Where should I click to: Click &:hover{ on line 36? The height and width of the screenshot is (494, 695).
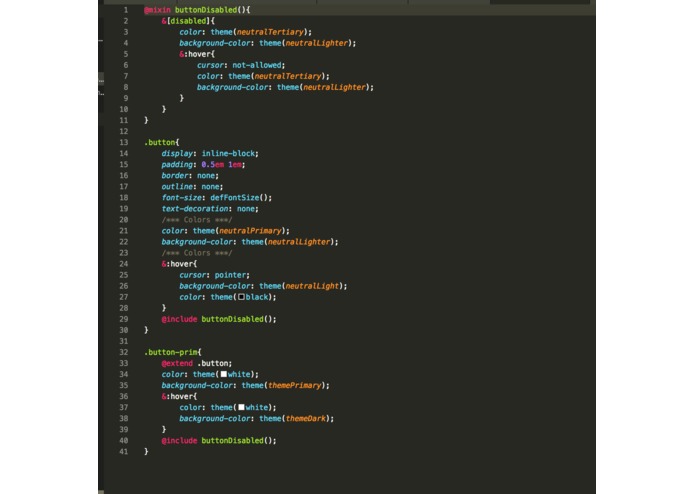click(179, 397)
